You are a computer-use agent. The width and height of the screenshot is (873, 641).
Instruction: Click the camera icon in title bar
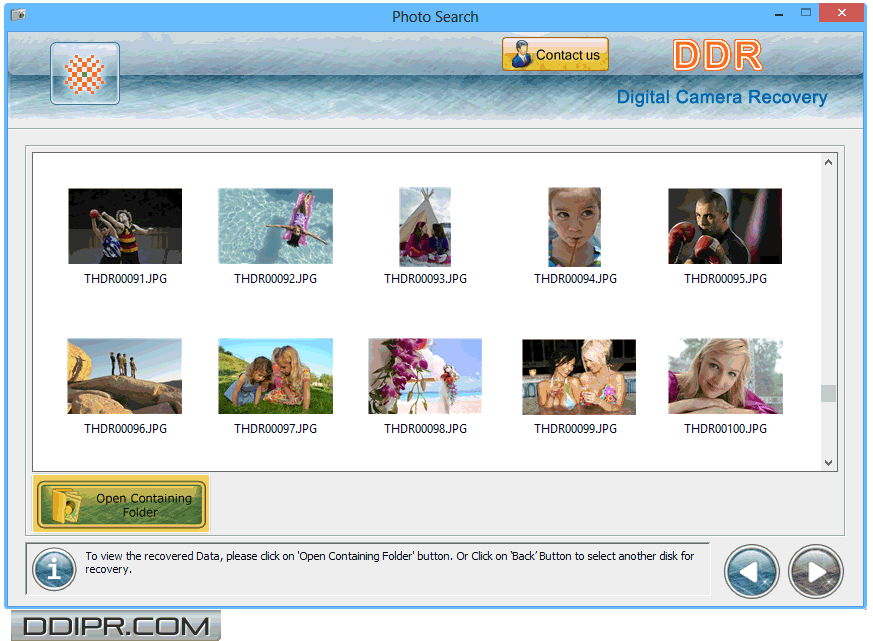pyautogui.click(x=18, y=16)
